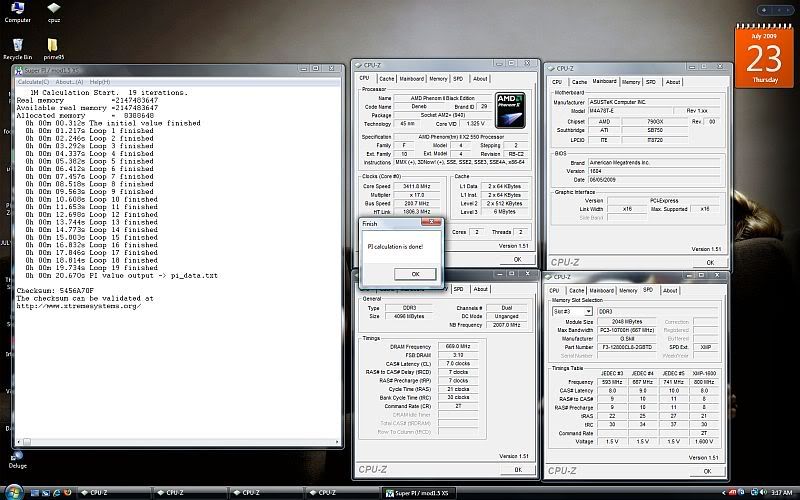
Task: Open the Recycle Bin icon
Action: point(17,45)
